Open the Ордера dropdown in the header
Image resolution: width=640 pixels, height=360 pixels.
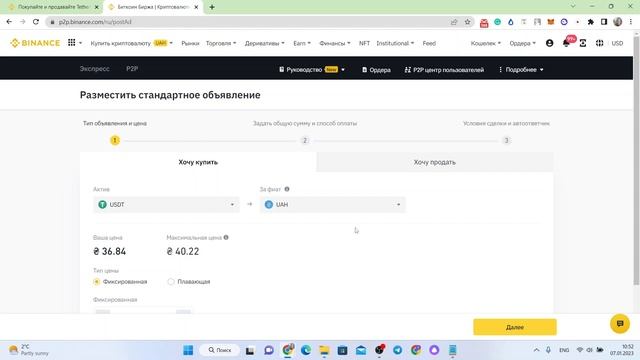pos(522,43)
